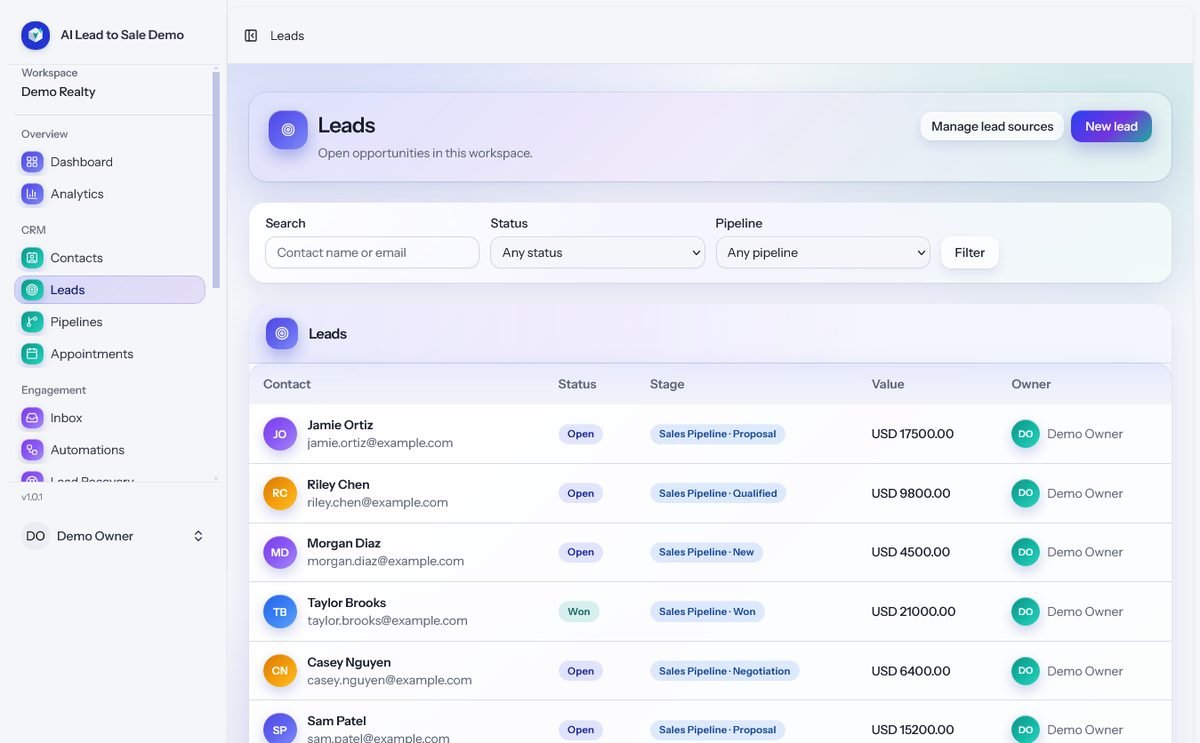
Task: Click the SP avatar for Sam Patel
Action: click(280, 730)
